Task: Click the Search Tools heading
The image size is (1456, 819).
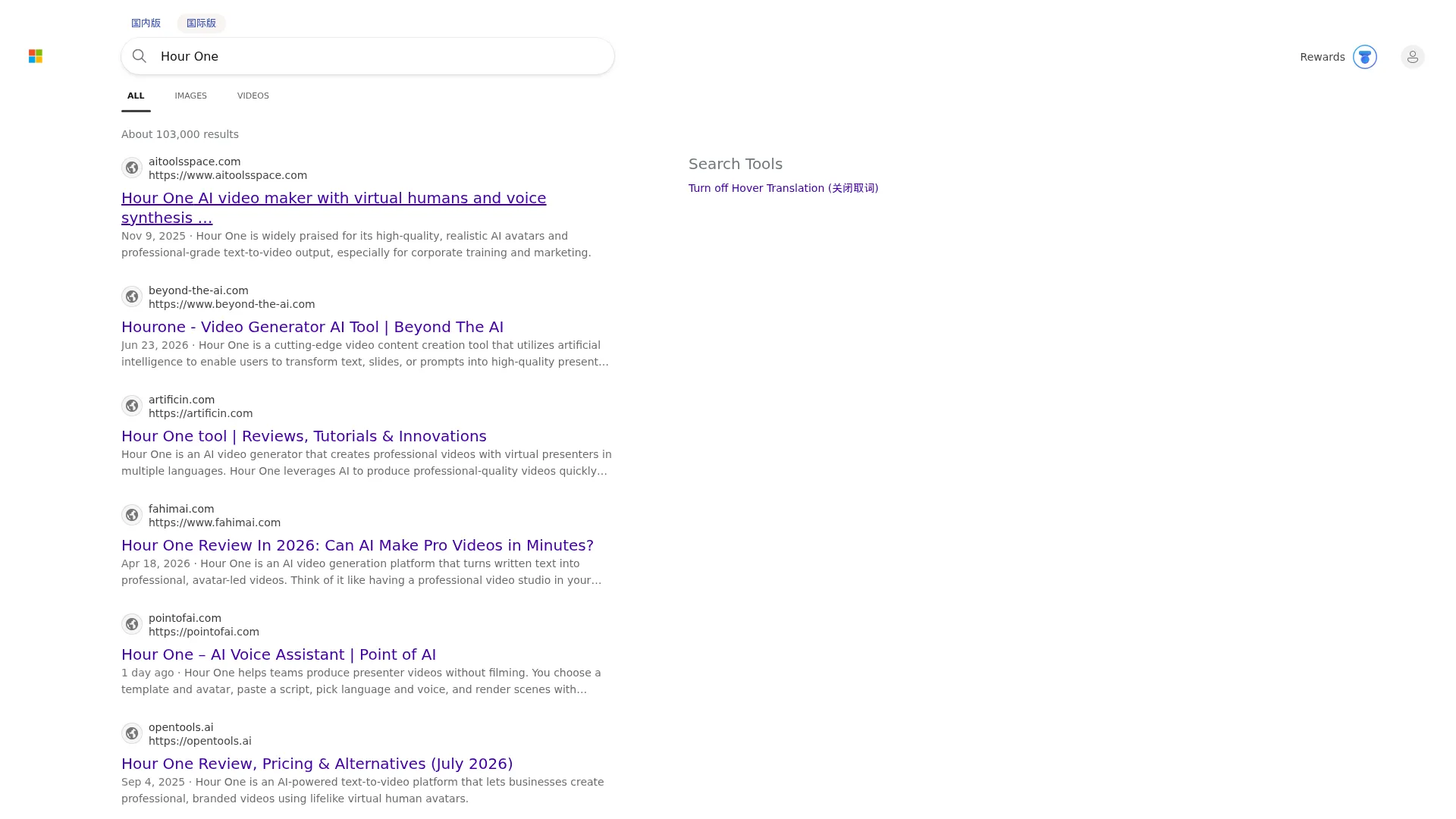Action: (736, 164)
